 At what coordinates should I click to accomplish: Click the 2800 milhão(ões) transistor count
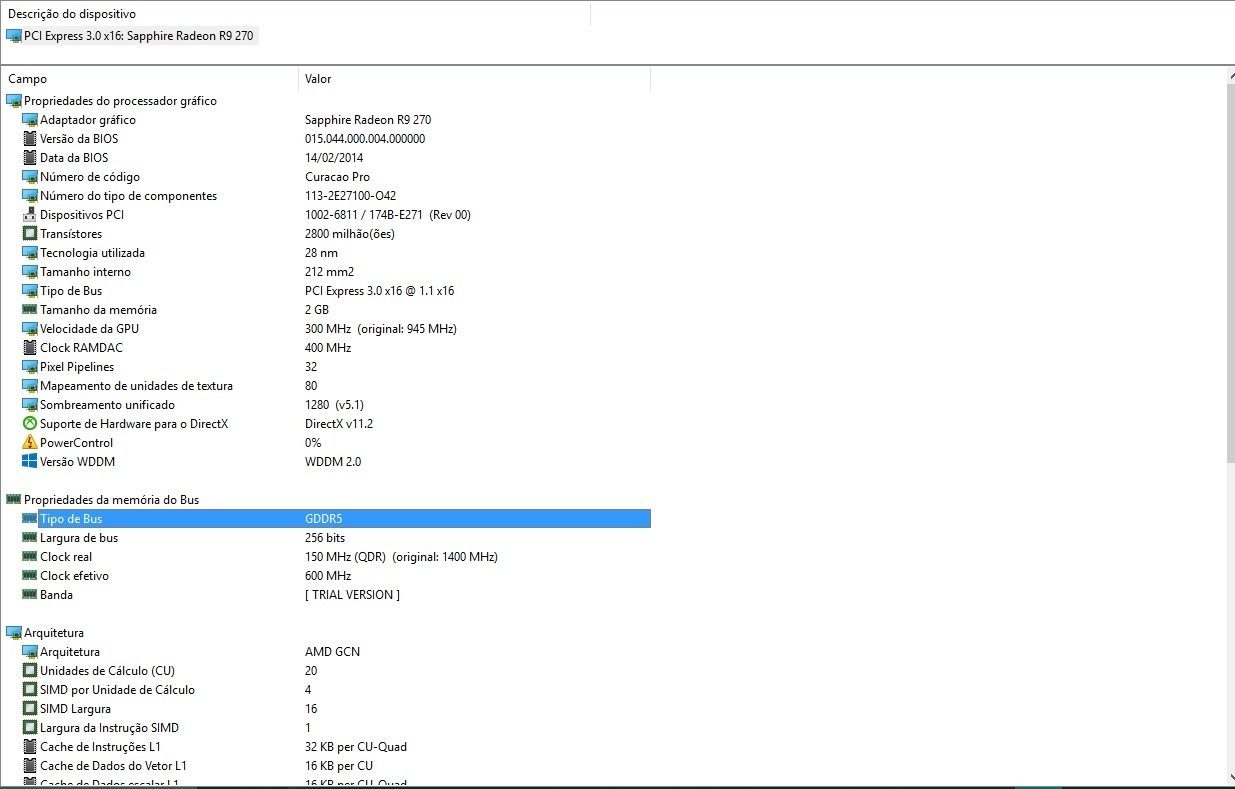pyautogui.click(x=350, y=234)
